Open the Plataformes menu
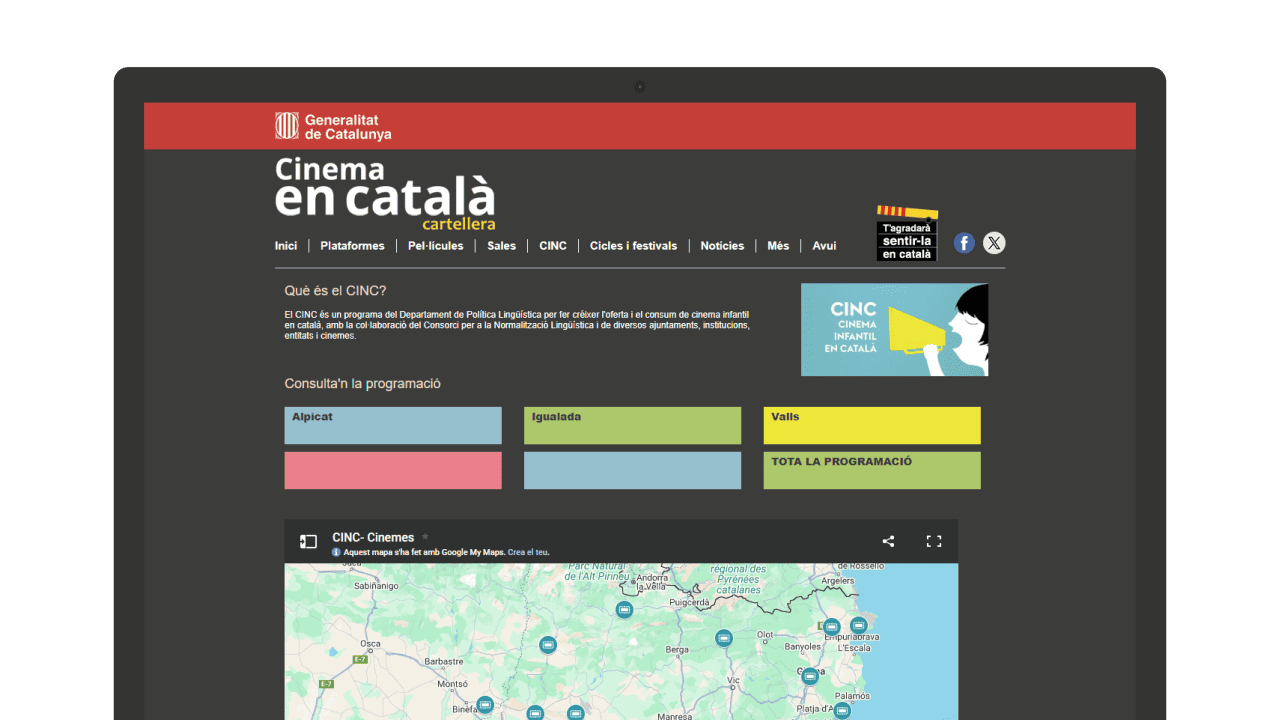The image size is (1280, 720). [352, 246]
